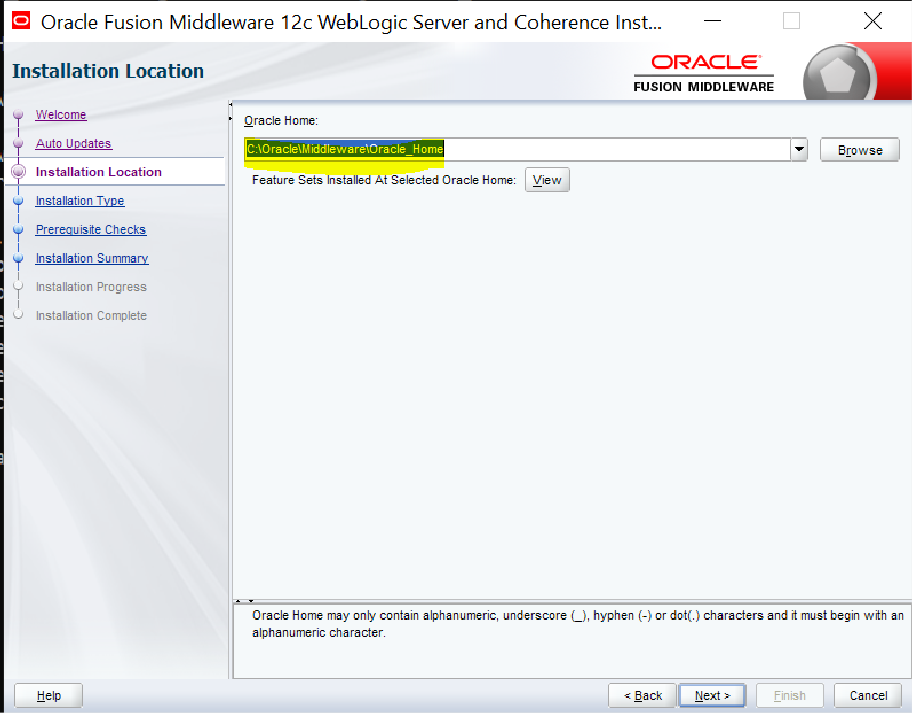Open the Prerequisite Checks step link
The width and height of the screenshot is (912, 713).
(91, 230)
